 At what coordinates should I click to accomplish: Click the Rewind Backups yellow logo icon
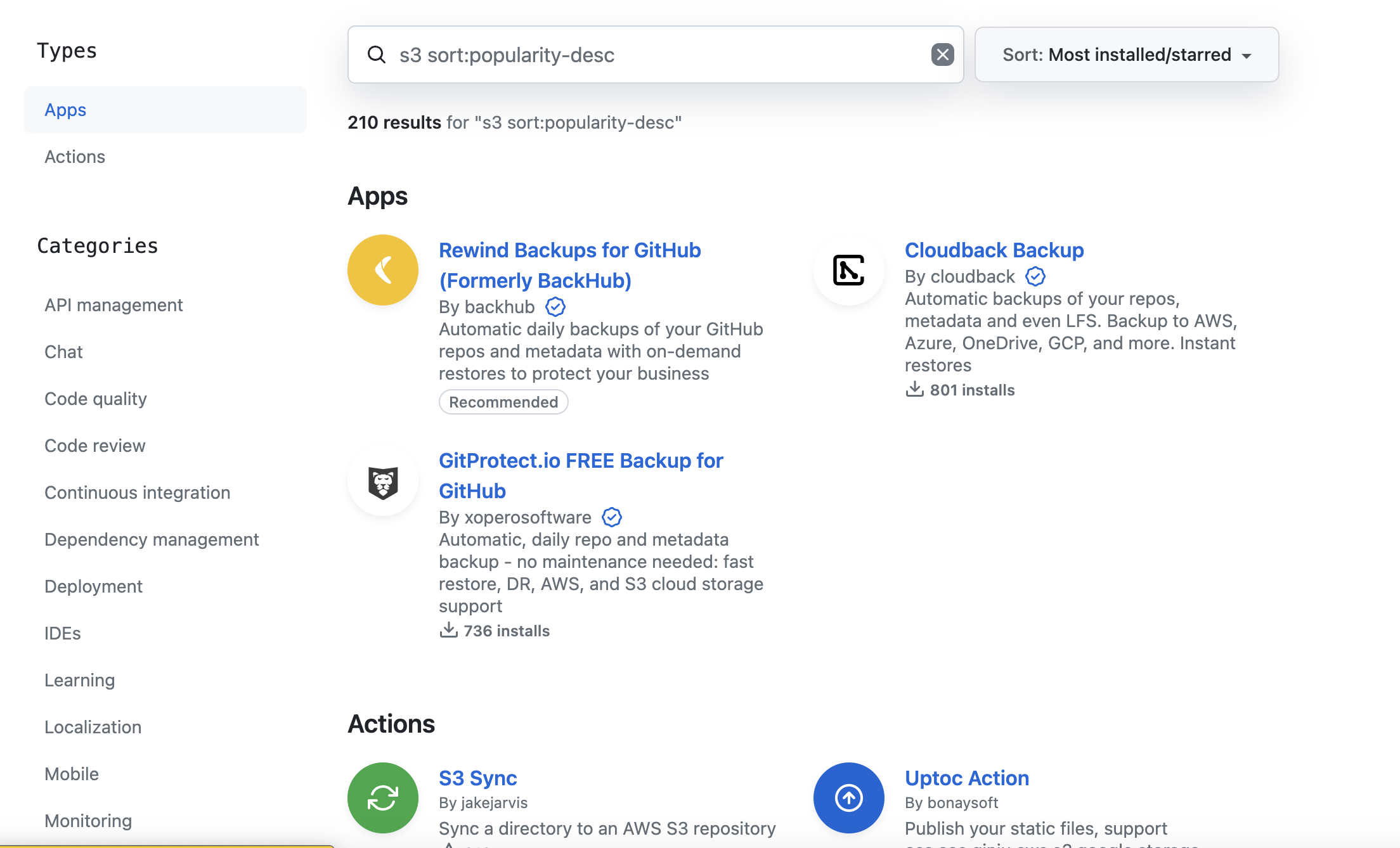coord(383,270)
